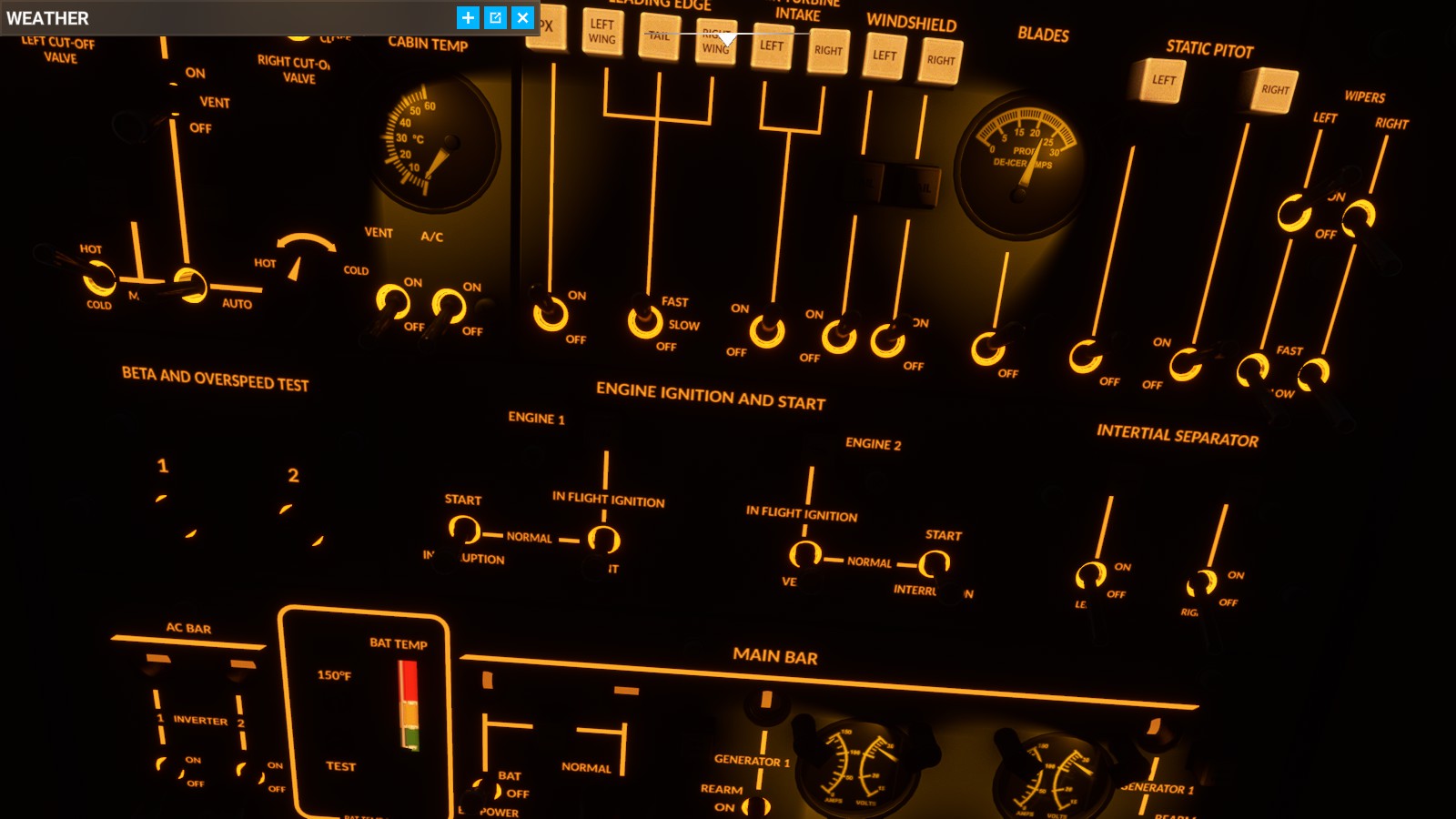
Task: Click the prop de-icer amps gauge
Action: coord(1020,165)
